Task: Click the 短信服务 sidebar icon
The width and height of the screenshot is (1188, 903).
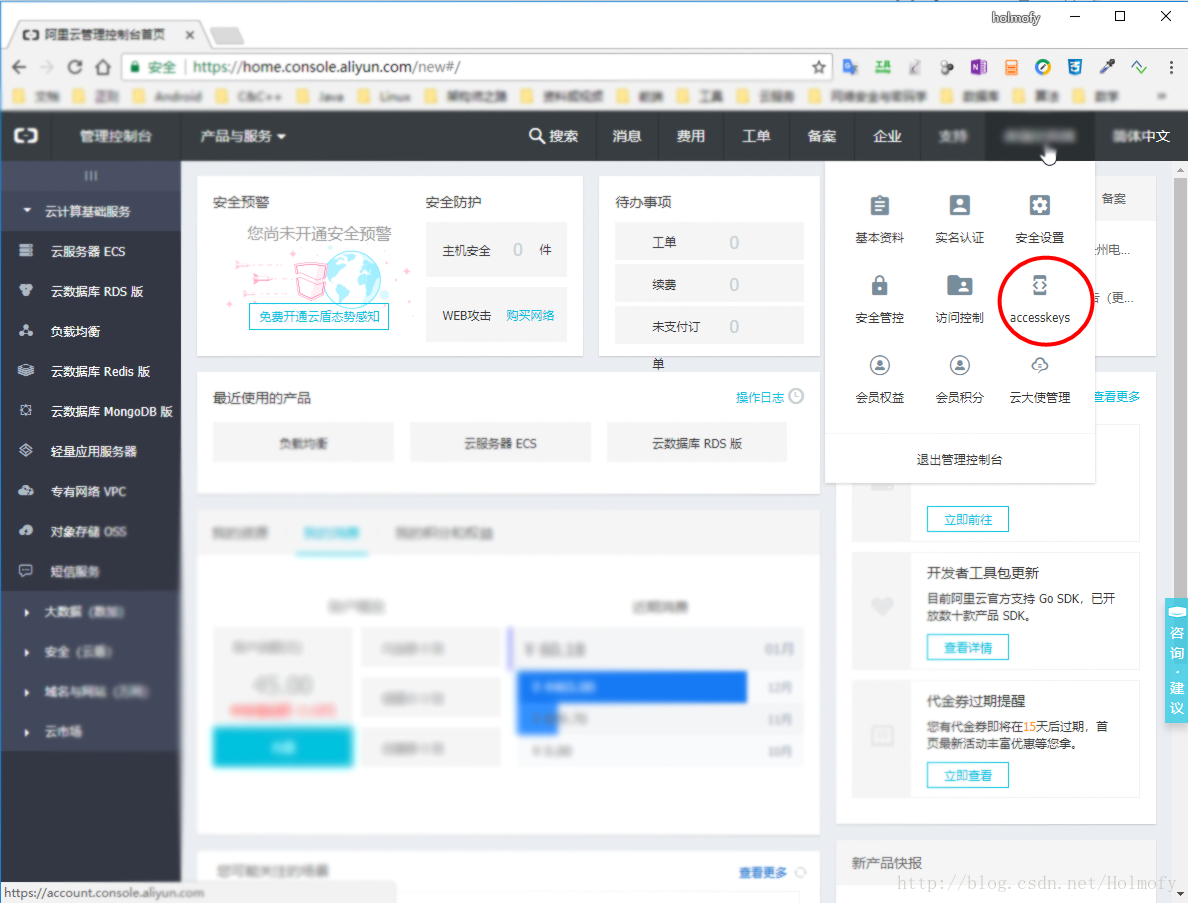Action: click(x=26, y=570)
